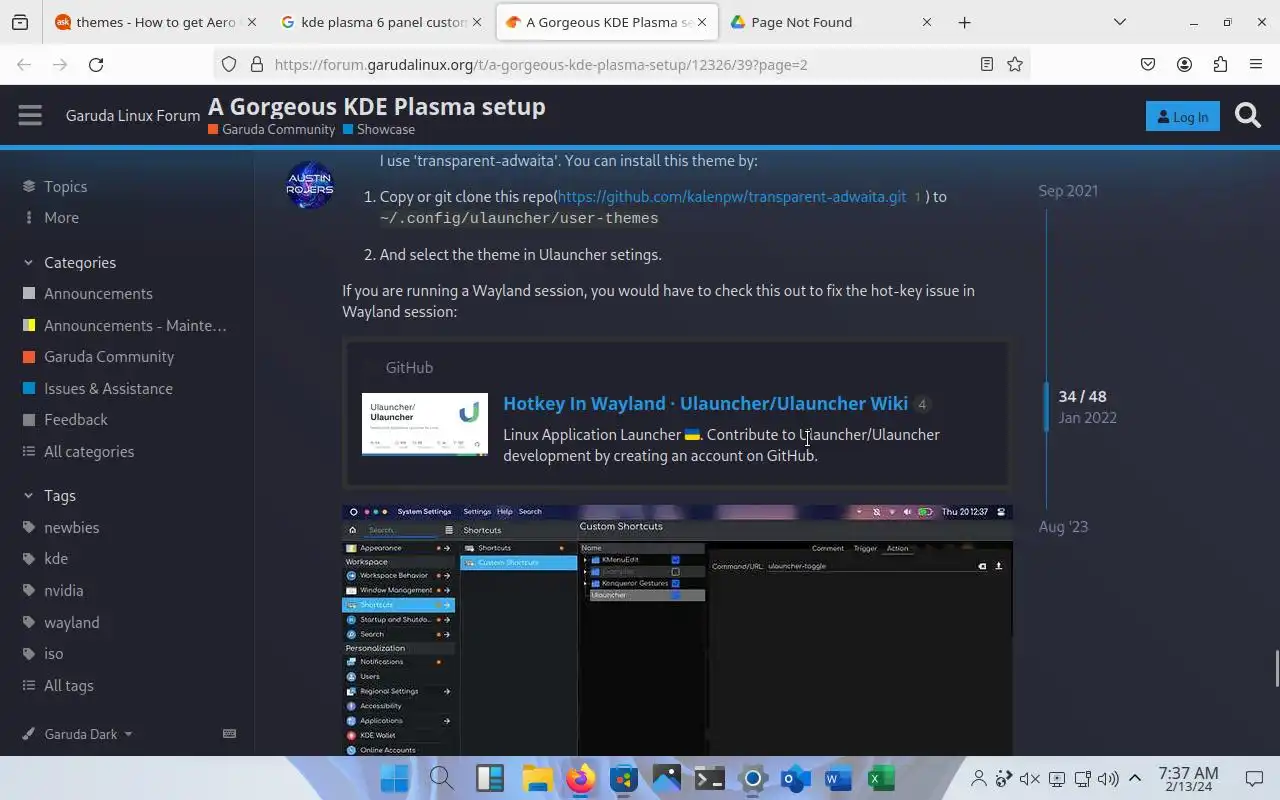Close the 'Page Not Found' tab
Screen dimensions: 1280x800
click(927, 22)
